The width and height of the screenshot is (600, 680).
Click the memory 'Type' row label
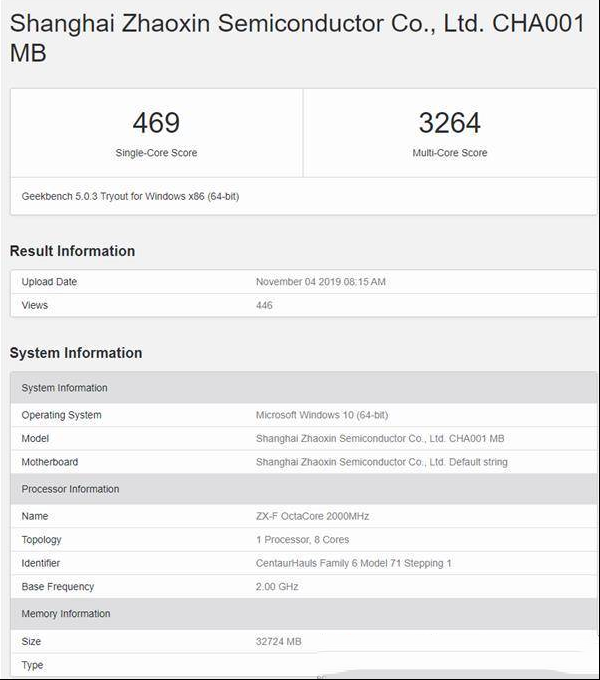click(x=32, y=665)
